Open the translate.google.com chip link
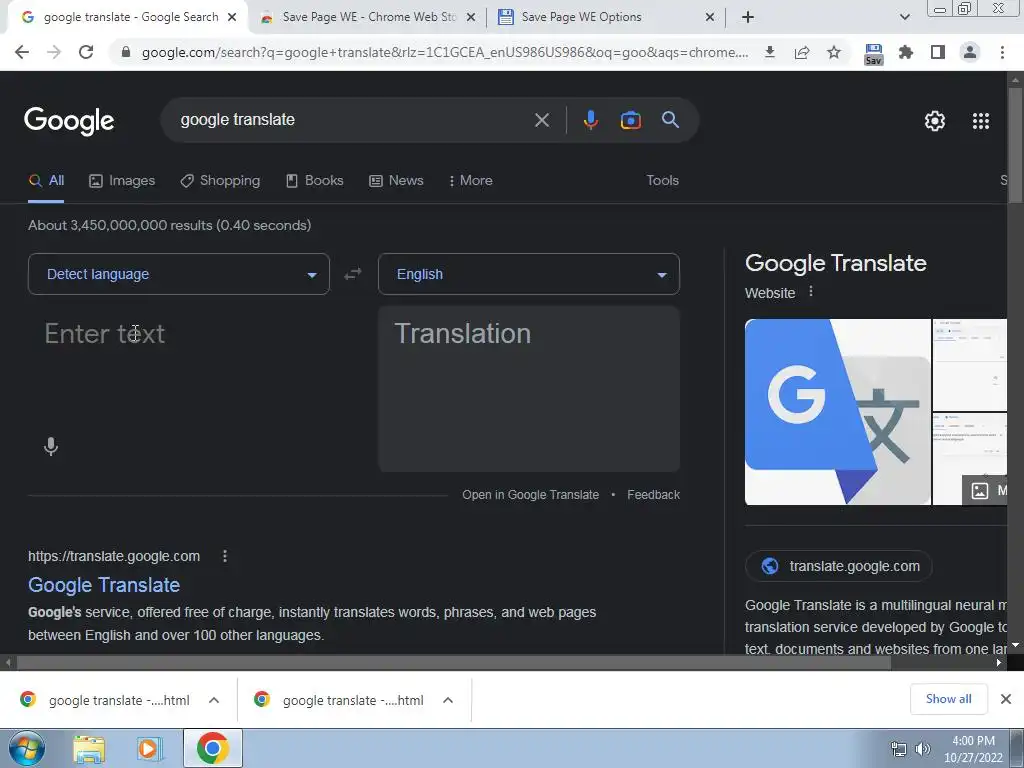The width and height of the screenshot is (1024, 768). click(839, 566)
